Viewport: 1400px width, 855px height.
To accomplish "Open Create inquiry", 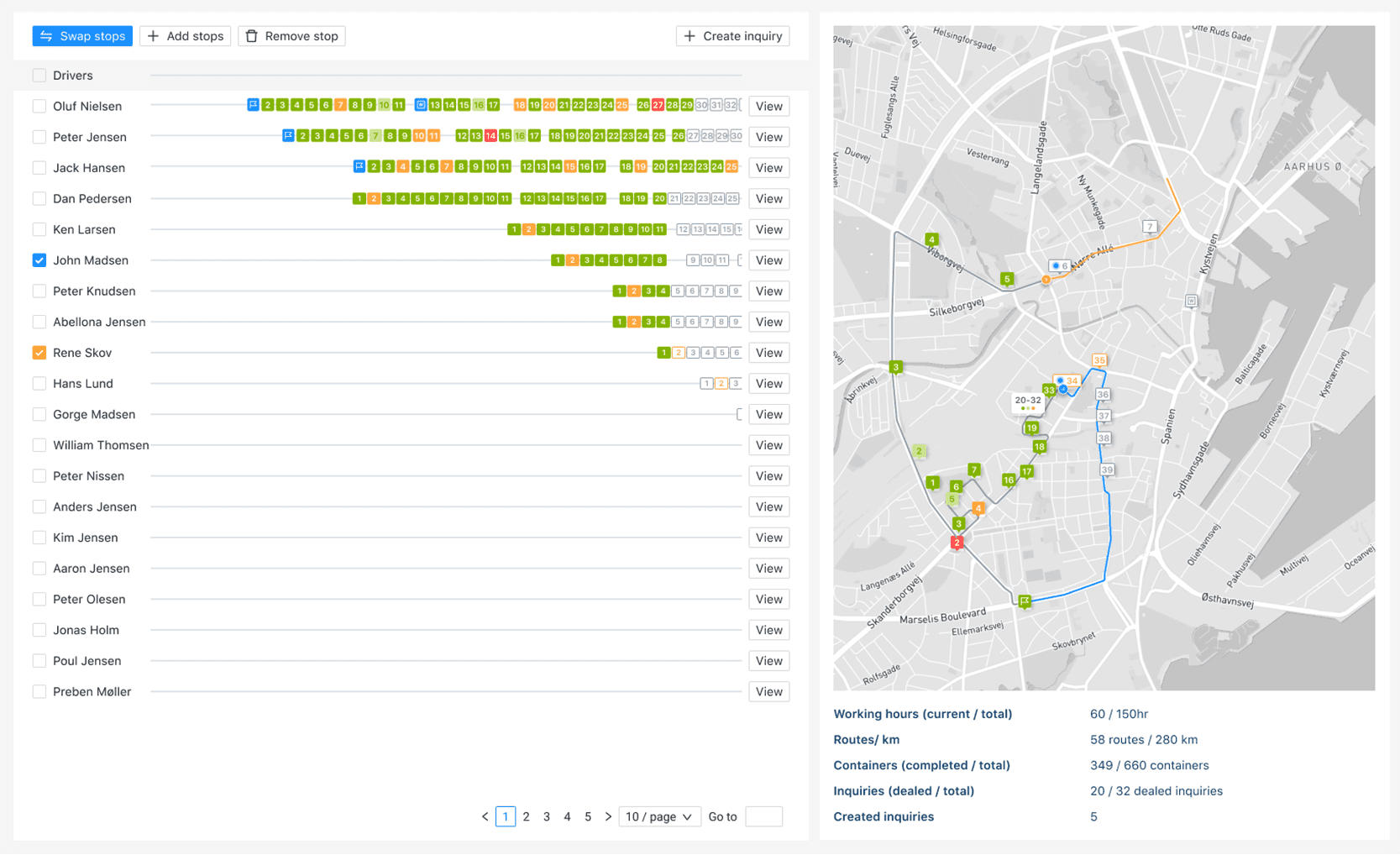I will point(732,36).
